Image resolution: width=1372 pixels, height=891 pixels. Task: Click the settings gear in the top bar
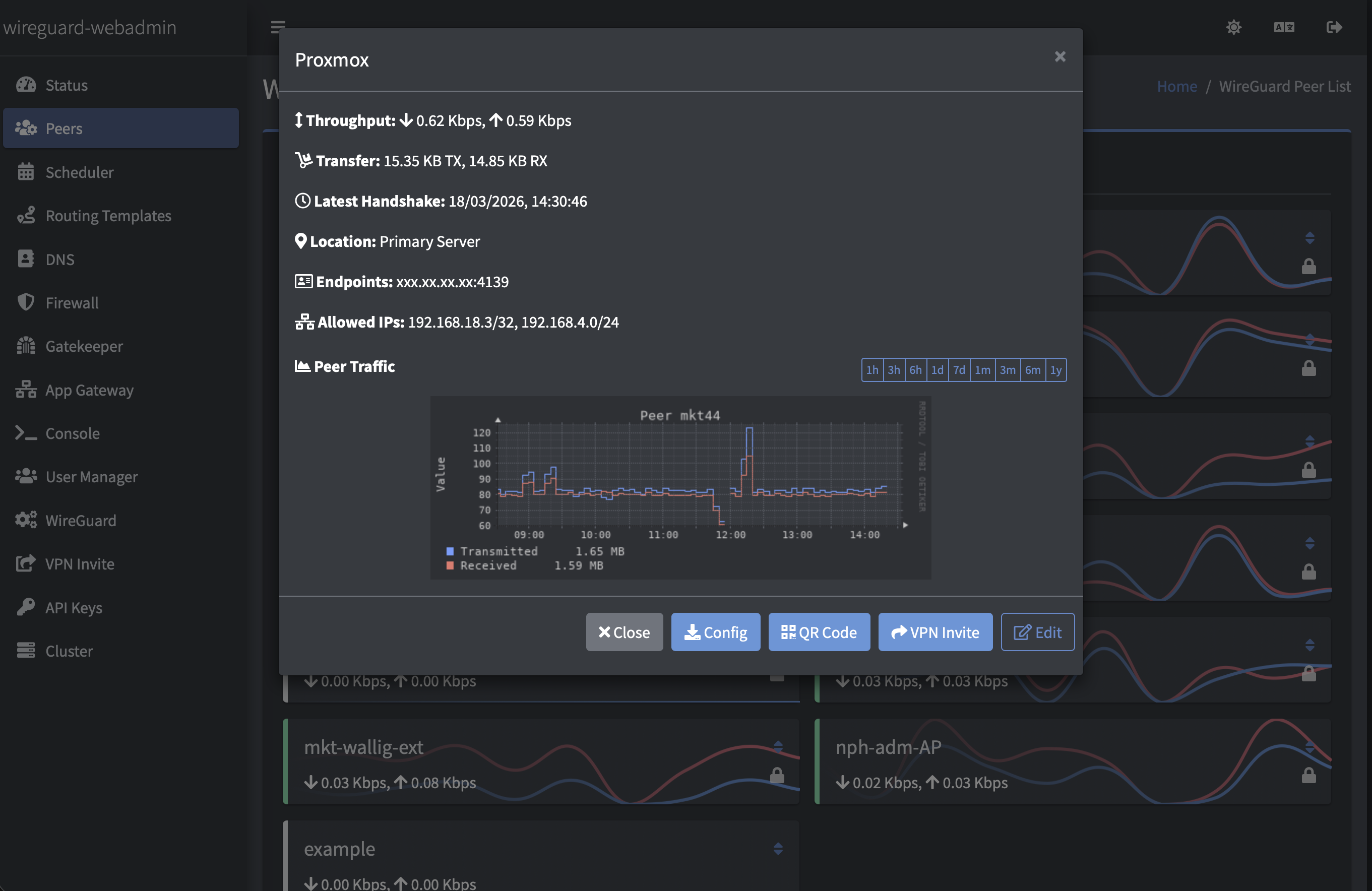tap(1234, 27)
